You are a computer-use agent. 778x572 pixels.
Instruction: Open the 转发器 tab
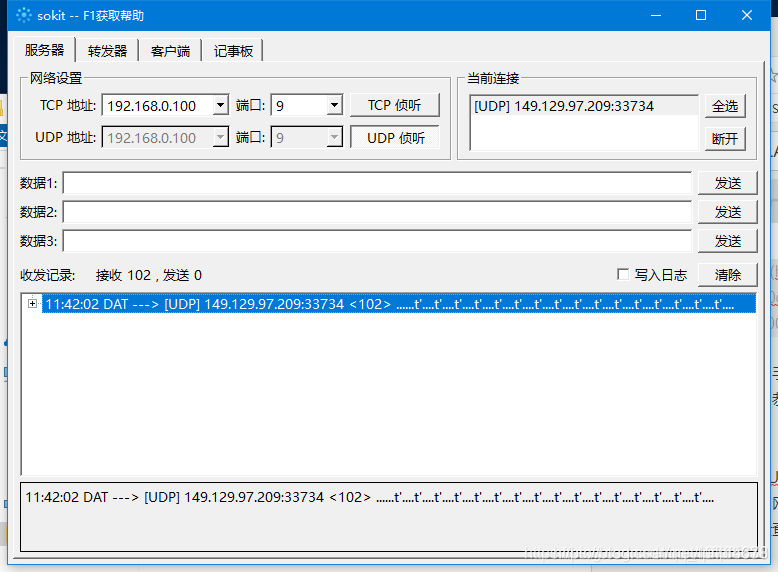pos(107,51)
